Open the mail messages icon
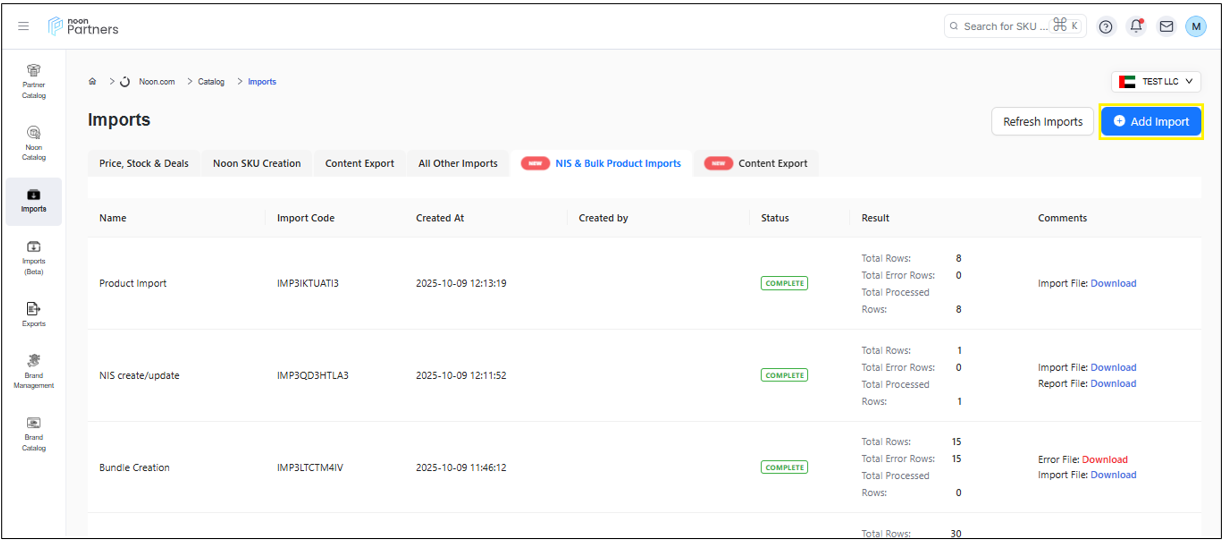Viewport: 1225px width, 543px height. coord(1166,27)
